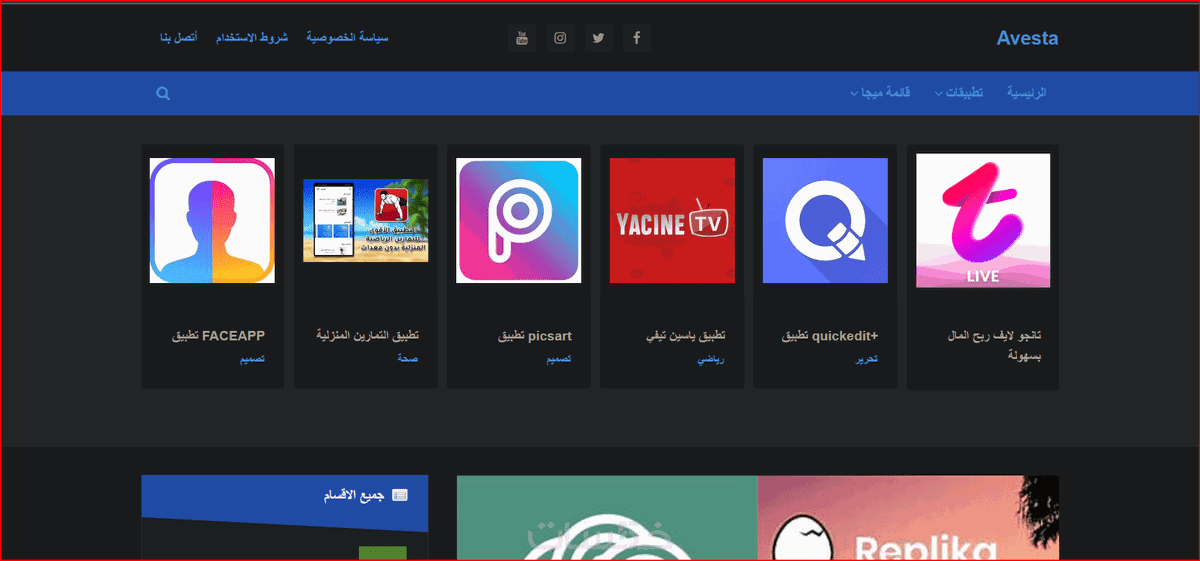Open the picsart app image
Screen dimensions: 1200x561
point(518,220)
